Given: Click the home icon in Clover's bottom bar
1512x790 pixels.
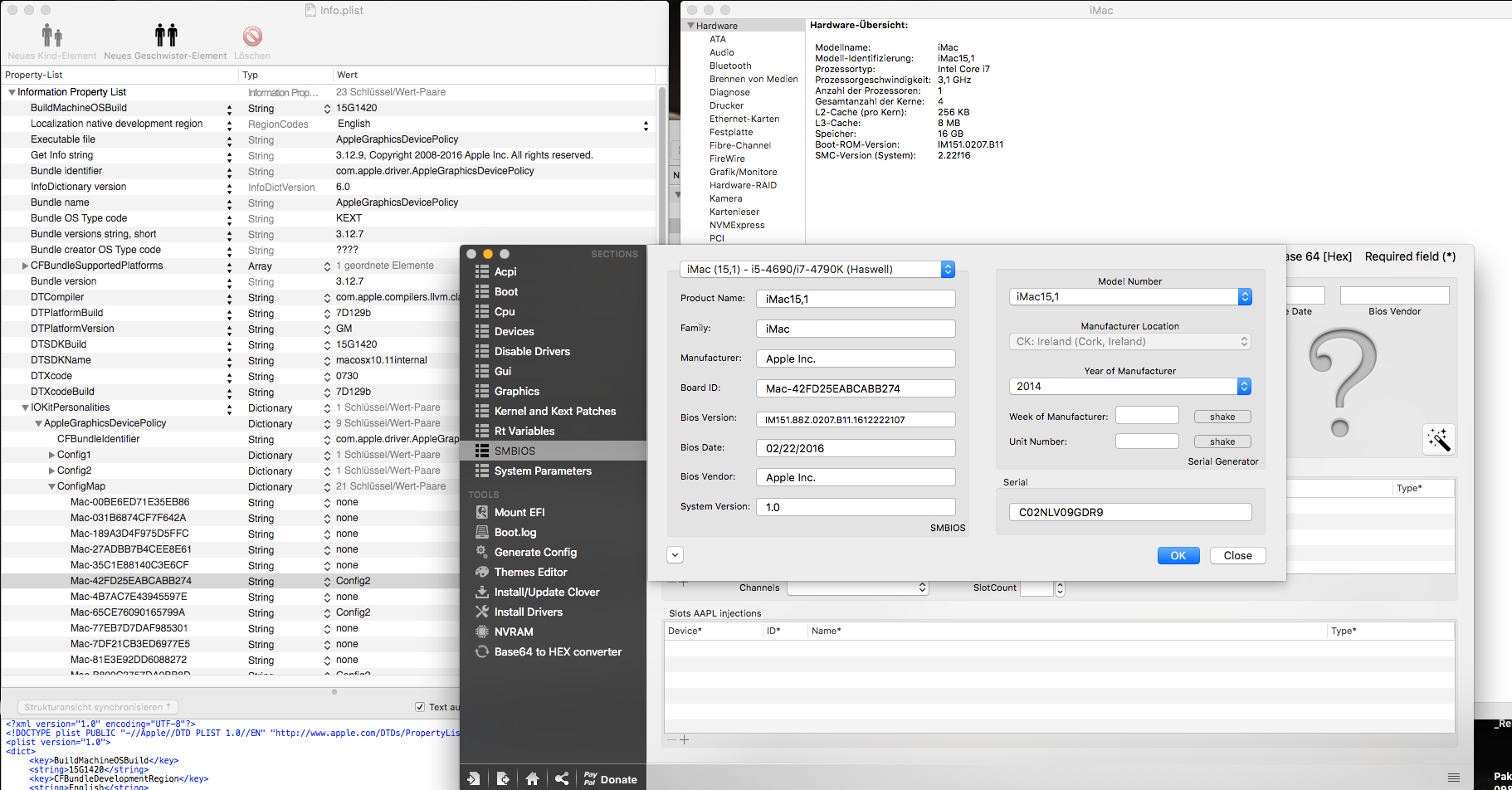Looking at the screenshot, I should pyautogui.click(x=533, y=778).
